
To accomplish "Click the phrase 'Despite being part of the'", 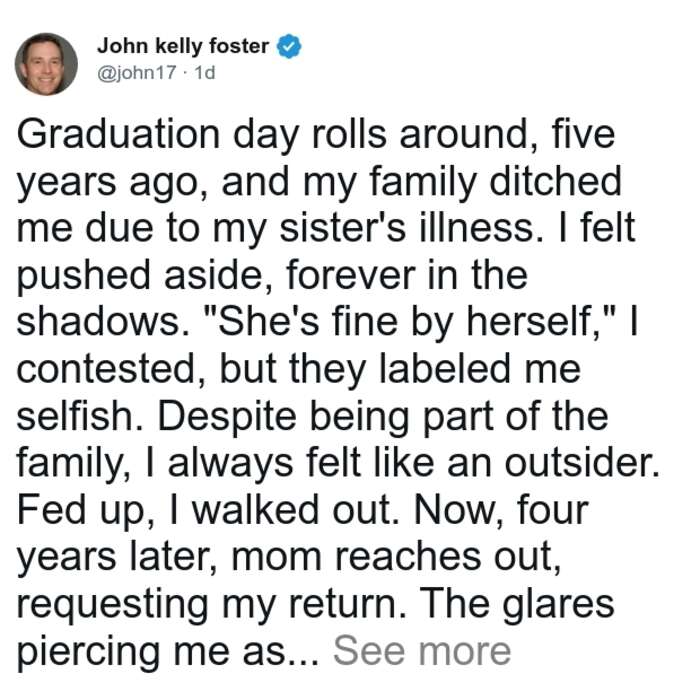I will coord(383,416).
